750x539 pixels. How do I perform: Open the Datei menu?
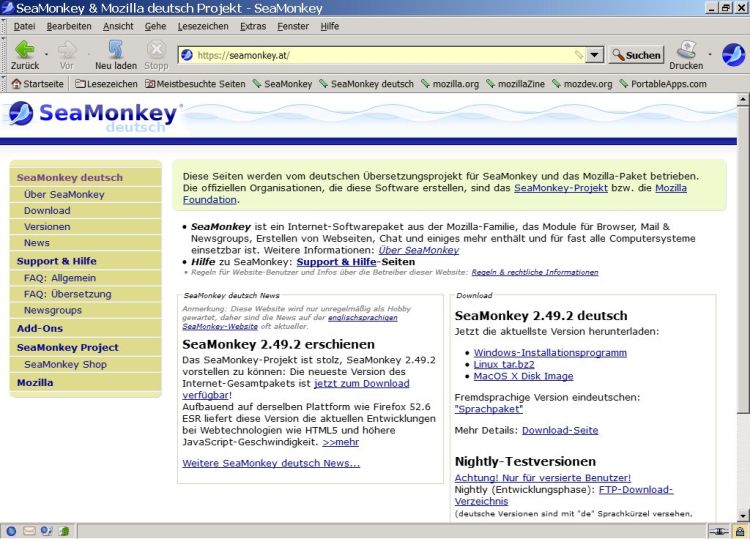click(24, 26)
